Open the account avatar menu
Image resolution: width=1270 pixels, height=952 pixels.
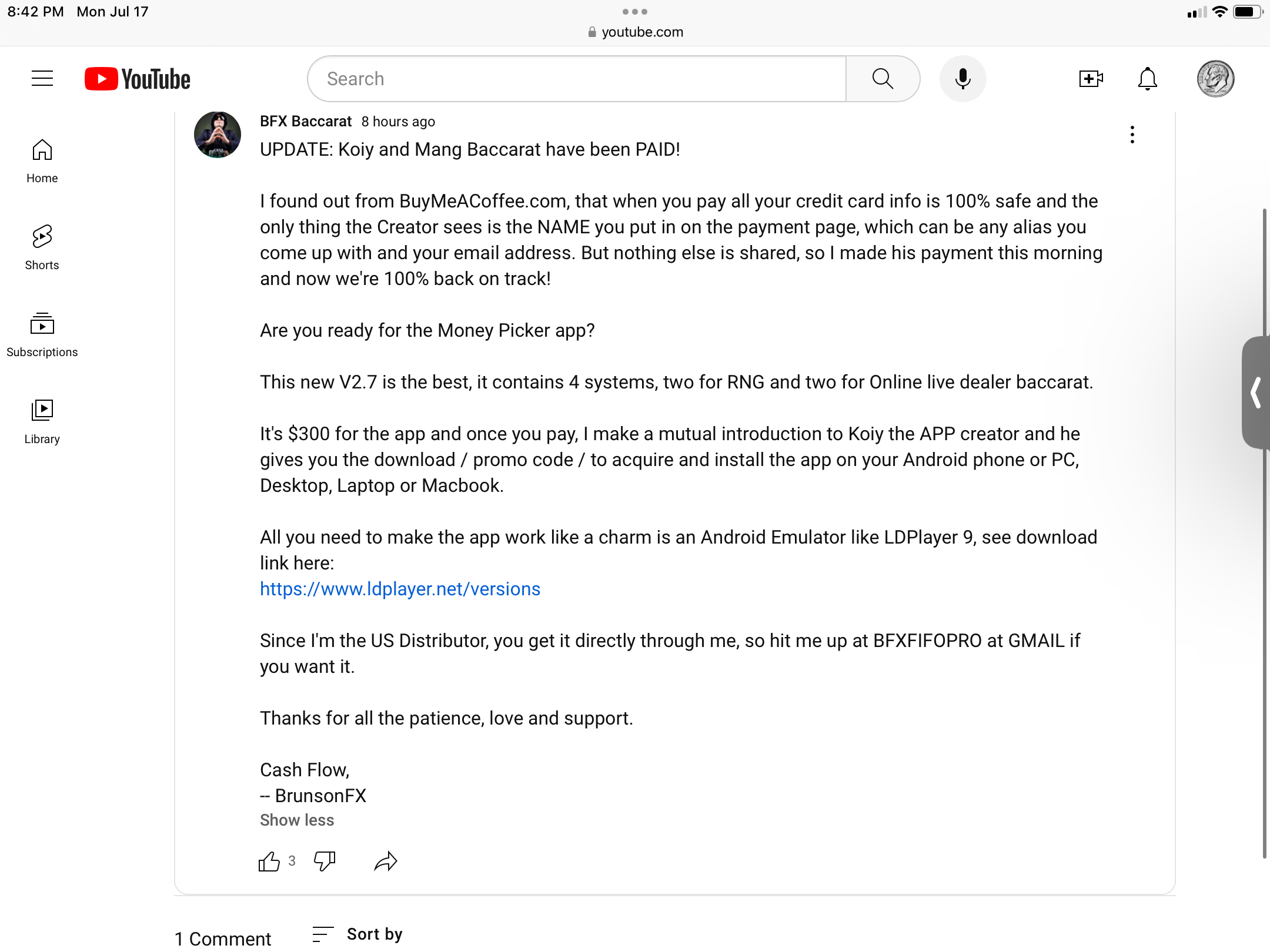[1215, 79]
